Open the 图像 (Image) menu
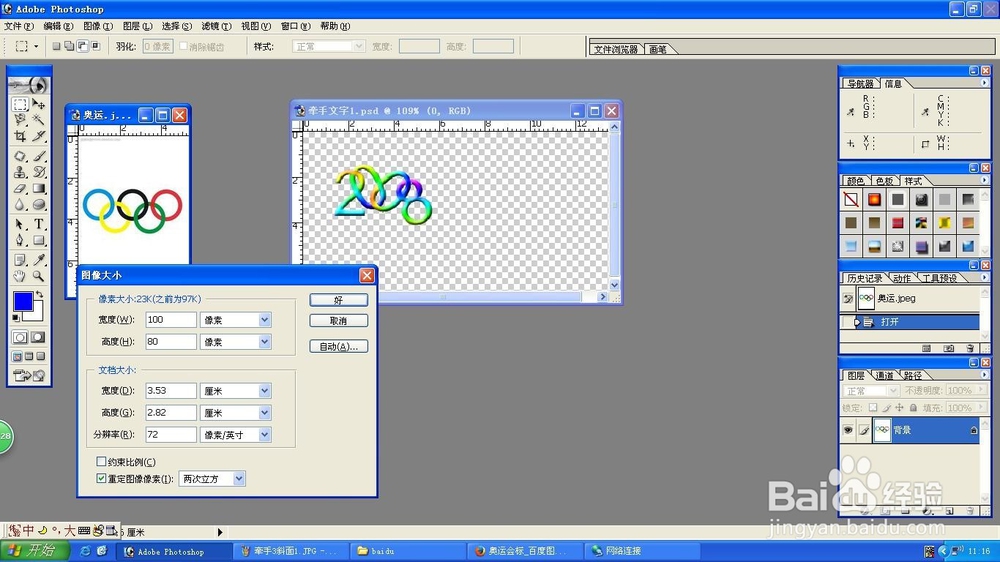Screen dimensions: 1000x562 (98, 26)
